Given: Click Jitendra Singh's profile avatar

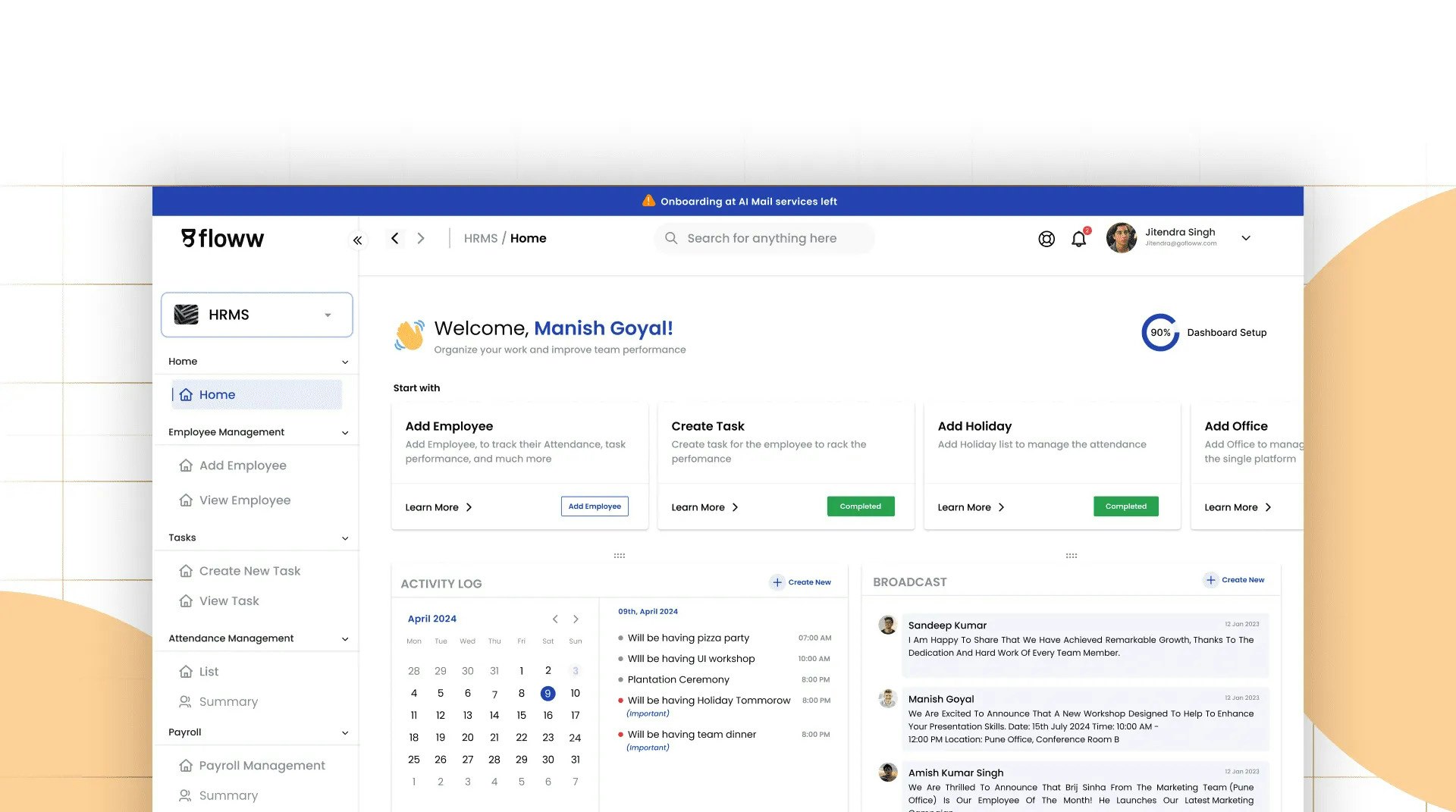Looking at the screenshot, I should (x=1121, y=238).
